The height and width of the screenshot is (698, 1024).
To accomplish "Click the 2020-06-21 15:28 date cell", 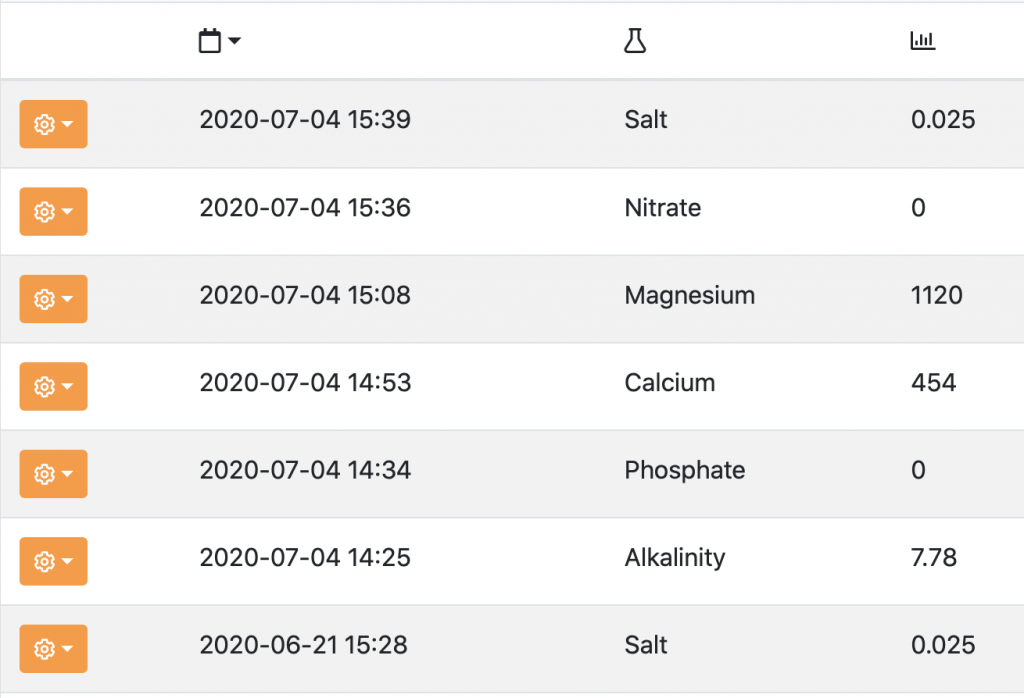I will click(x=303, y=645).
